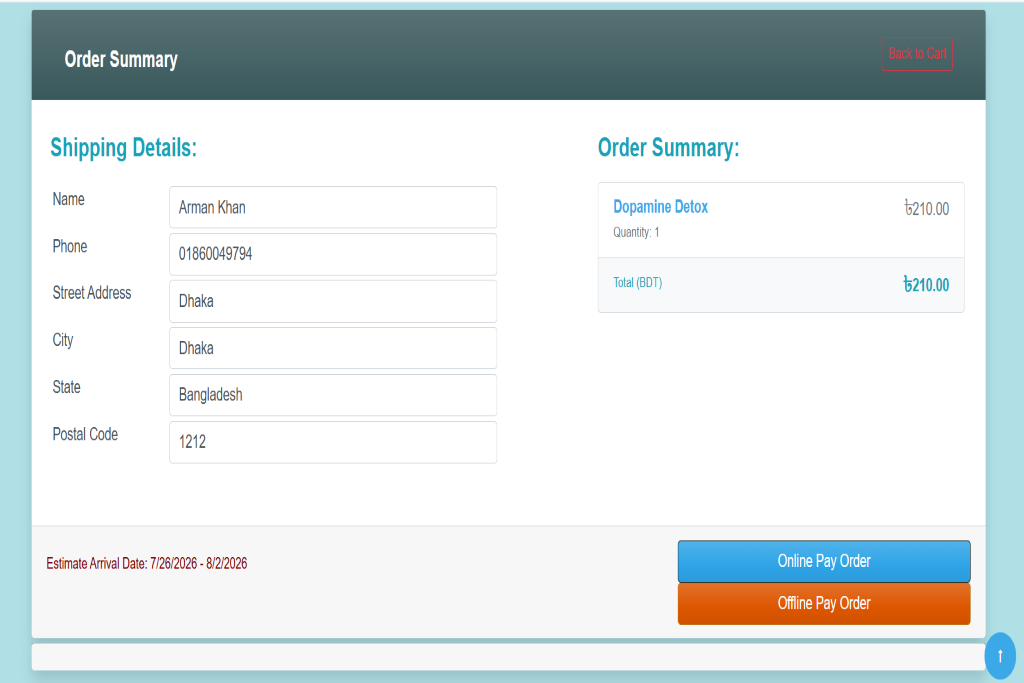Choose Offline Pay Order button
The width and height of the screenshot is (1024, 683).
(824, 603)
